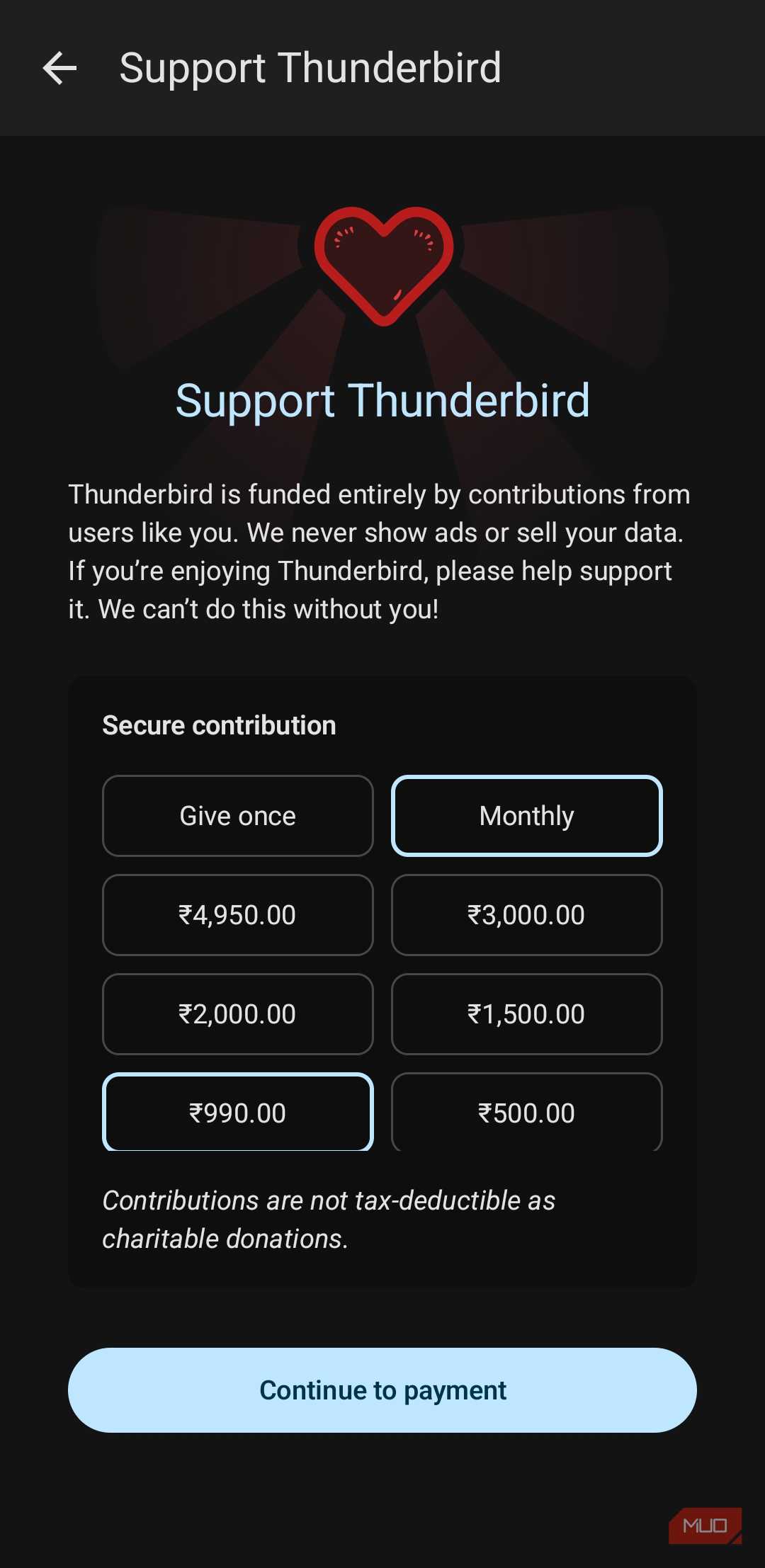Select the ₹1,500.00 amount option
The image size is (765, 1568).
click(x=526, y=1013)
